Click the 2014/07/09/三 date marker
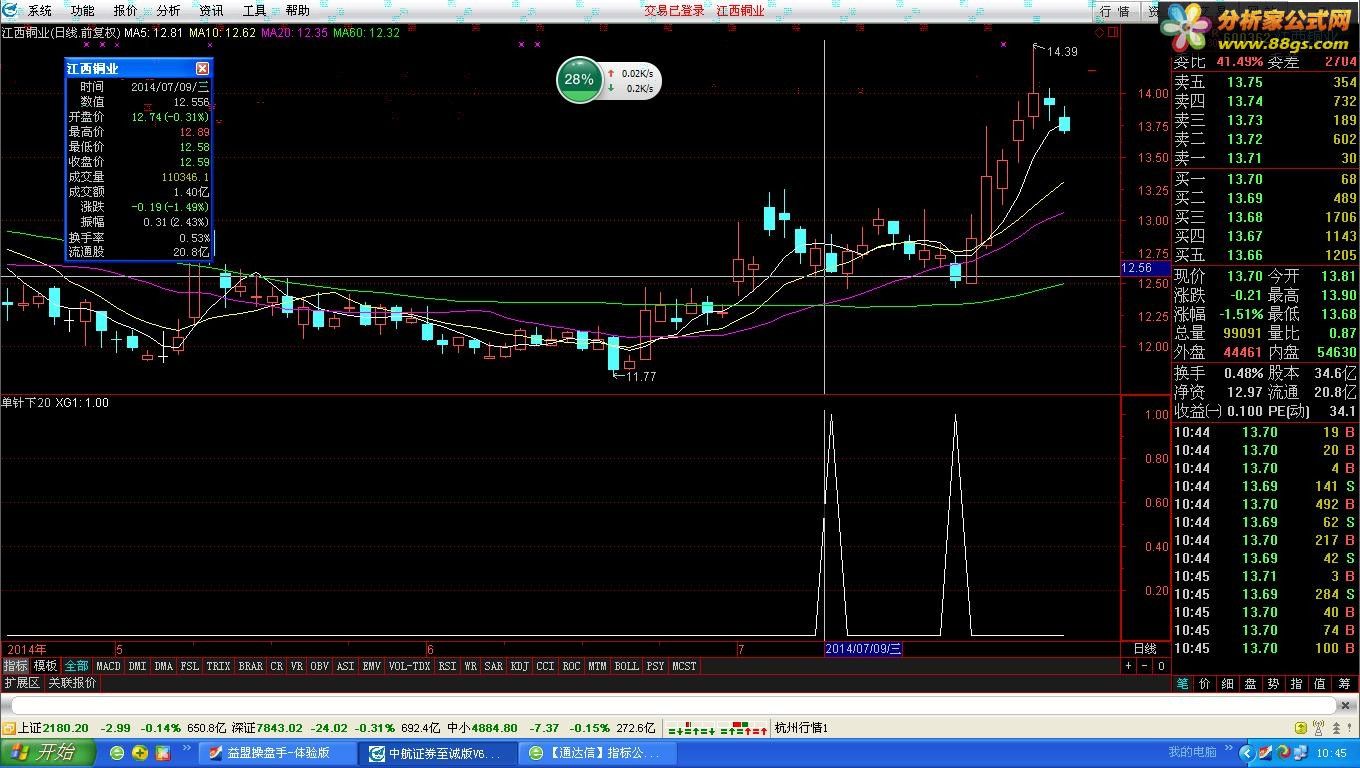This screenshot has width=1360, height=768. click(x=863, y=649)
